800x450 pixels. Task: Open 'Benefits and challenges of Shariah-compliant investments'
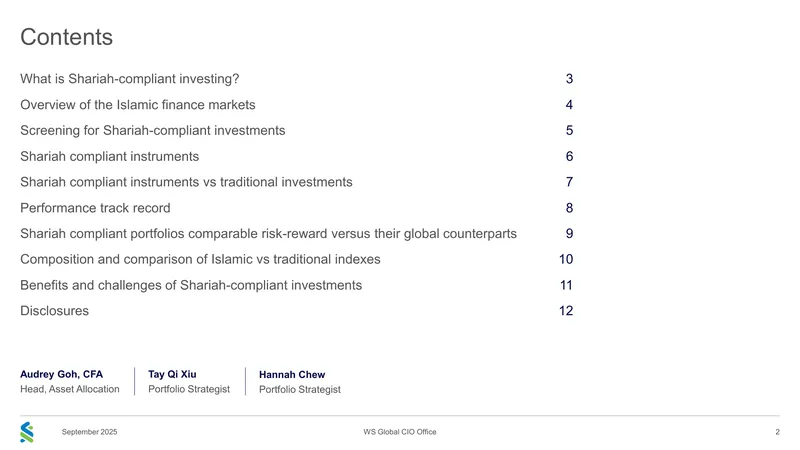191,285
